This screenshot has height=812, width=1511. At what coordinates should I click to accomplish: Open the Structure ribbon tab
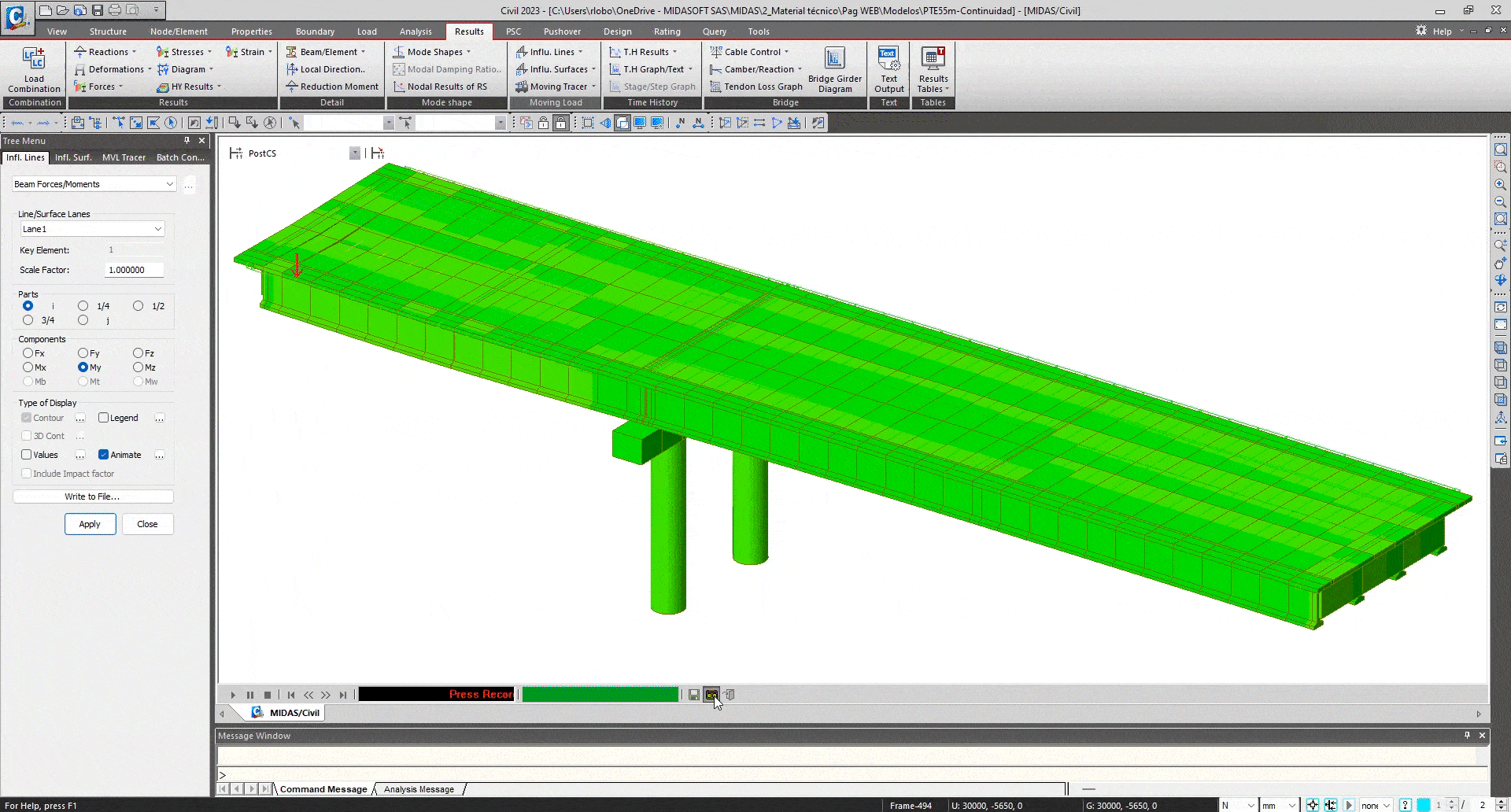click(x=108, y=31)
